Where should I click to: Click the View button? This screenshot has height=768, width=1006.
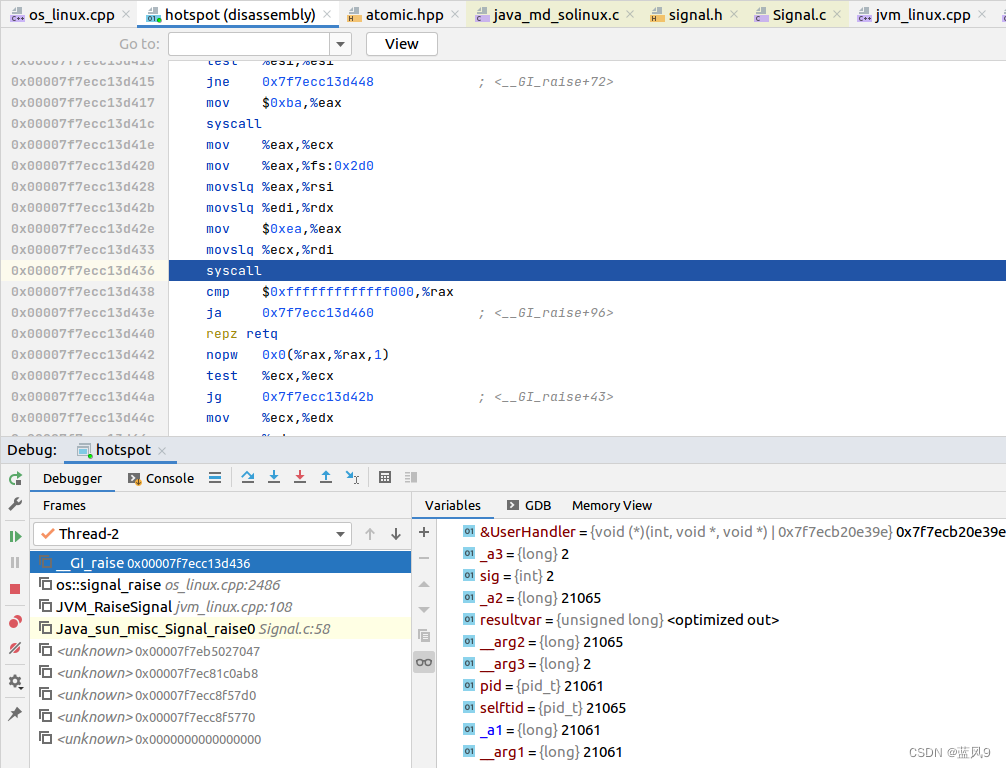pos(402,44)
